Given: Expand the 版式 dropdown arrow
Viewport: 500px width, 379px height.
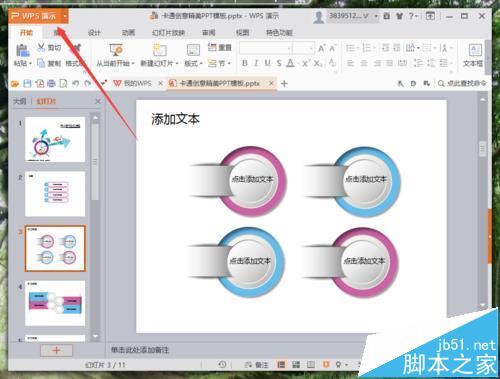Looking at the screenshot, I should [x=201, y=63].
